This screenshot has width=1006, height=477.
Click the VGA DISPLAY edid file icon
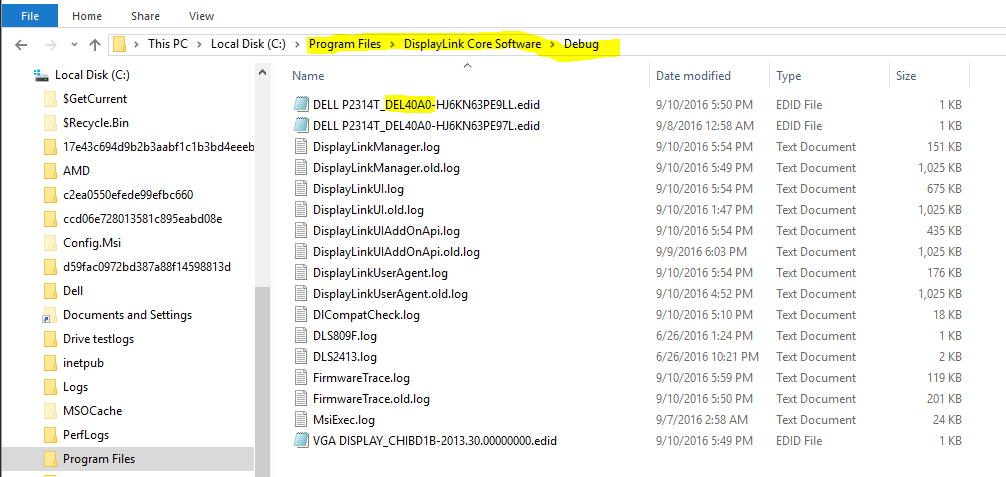coord(301,440)
